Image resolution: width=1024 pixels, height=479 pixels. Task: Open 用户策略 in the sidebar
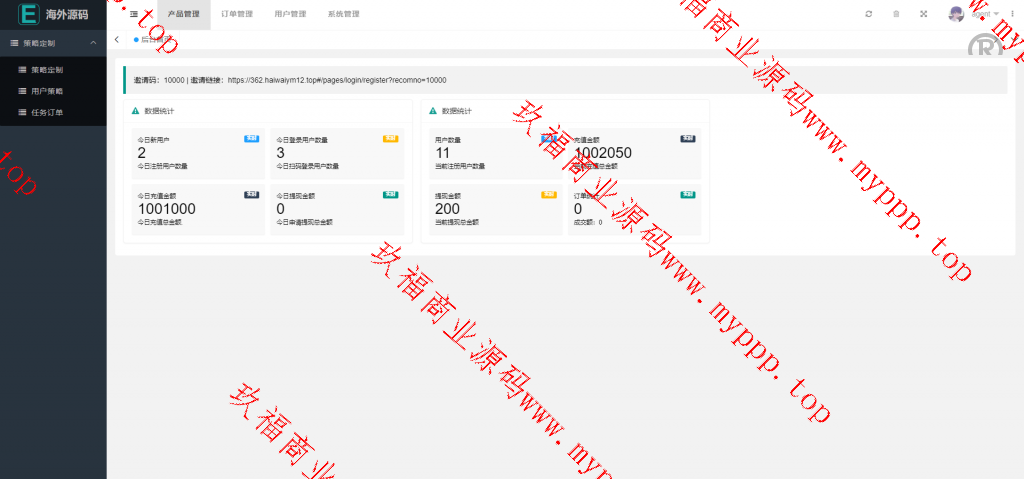pos(46,91)
